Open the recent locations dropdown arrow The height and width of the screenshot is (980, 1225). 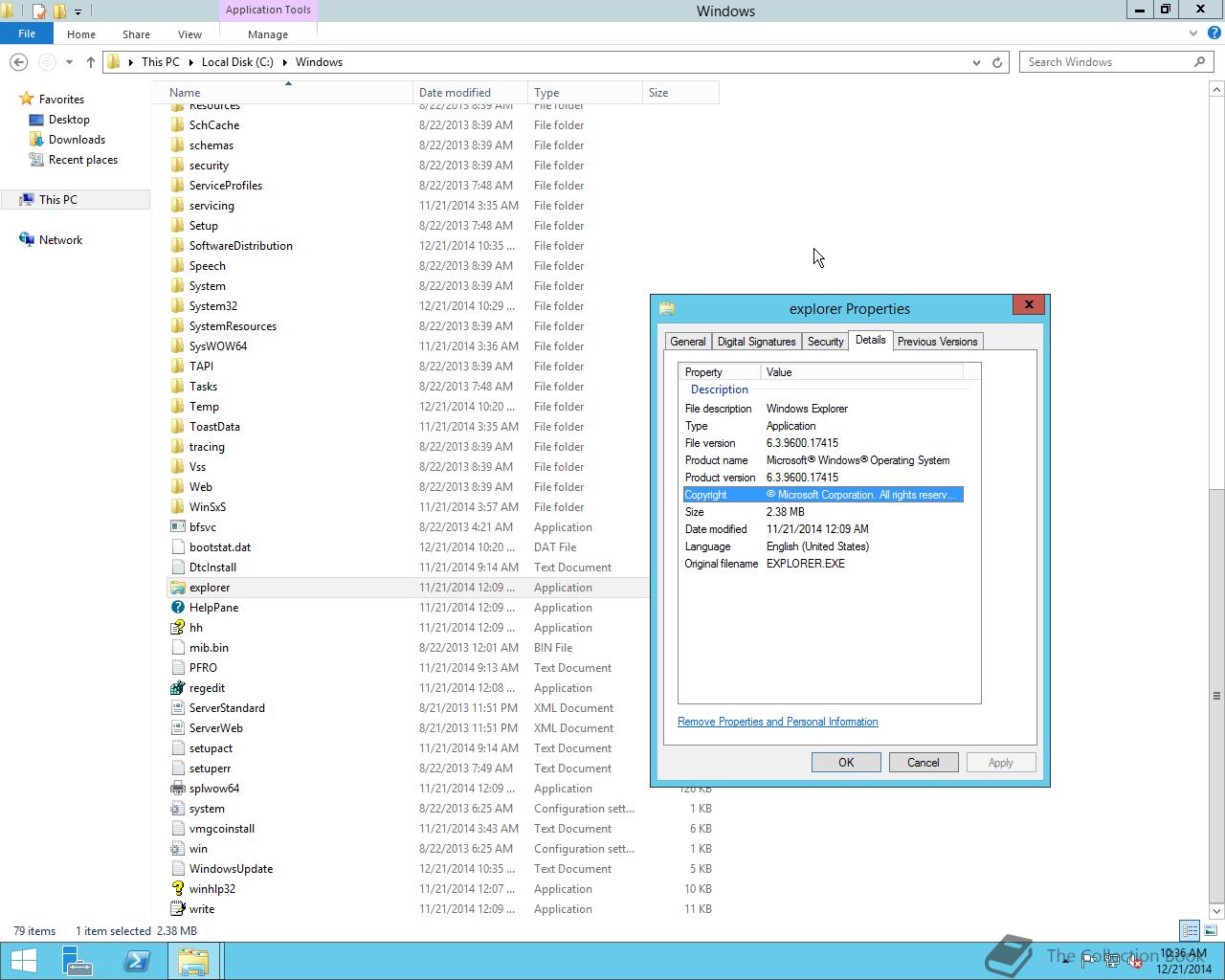click(69, 62)
